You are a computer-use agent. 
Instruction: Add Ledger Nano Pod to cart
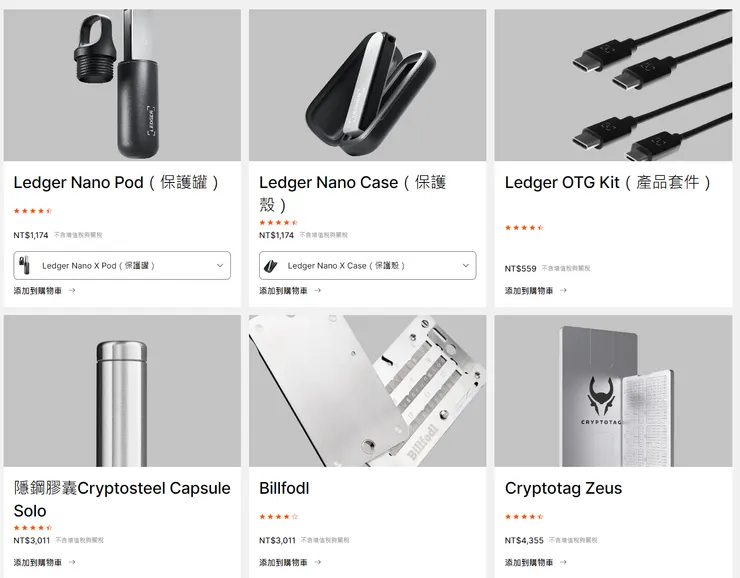coord(38,291)
